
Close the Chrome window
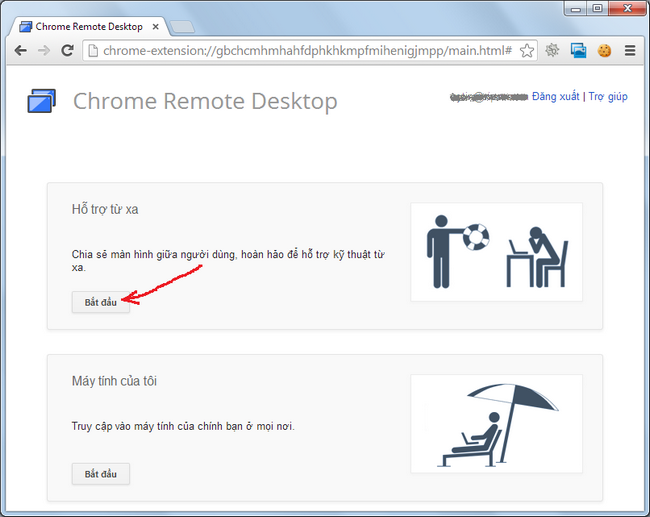pos(625,9)
